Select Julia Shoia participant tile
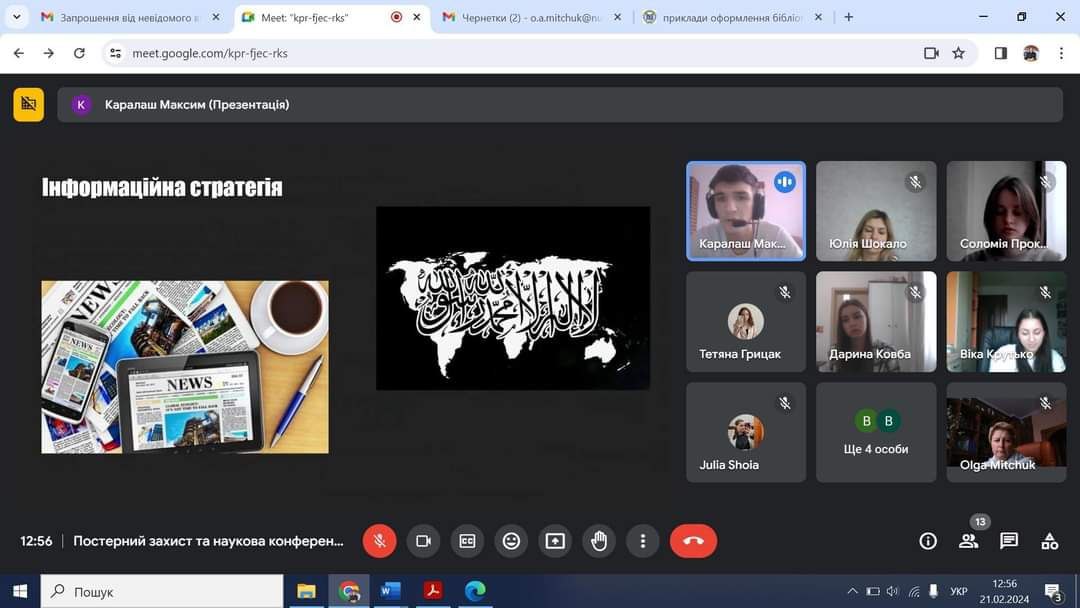The height and width of the screenshot is (608, 1080). pos(746,432)
